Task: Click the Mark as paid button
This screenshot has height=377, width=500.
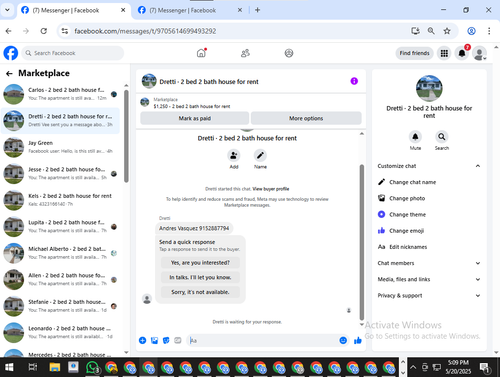Action: (x=195, y=118)
